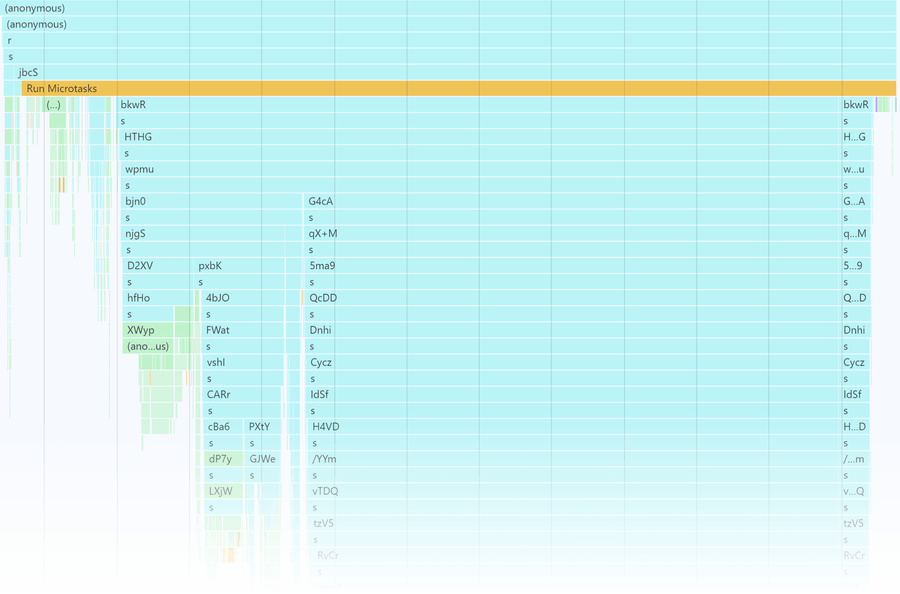This screenshot has width=900, height=594.
Task: Select the D2XV call block
Action: point(158,266)
